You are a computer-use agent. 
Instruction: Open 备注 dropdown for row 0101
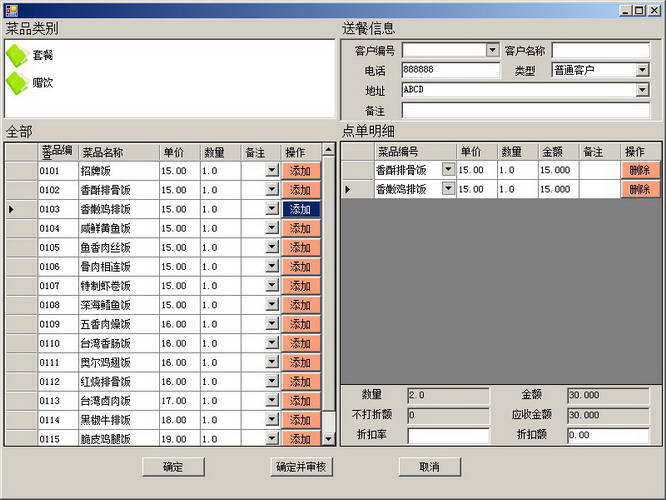pyautogui.click(x=272, y=170)
